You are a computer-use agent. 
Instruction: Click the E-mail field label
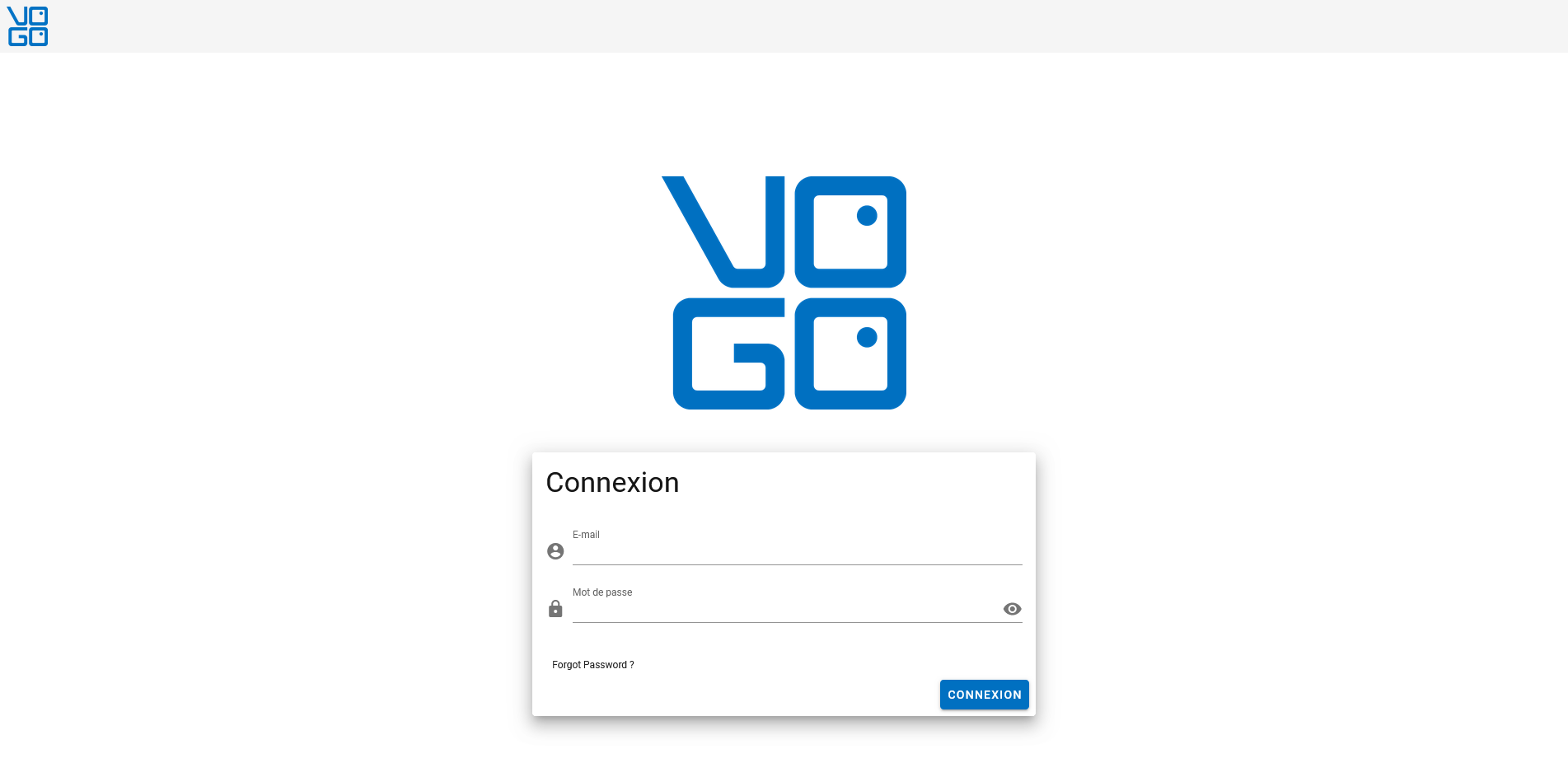586,535
